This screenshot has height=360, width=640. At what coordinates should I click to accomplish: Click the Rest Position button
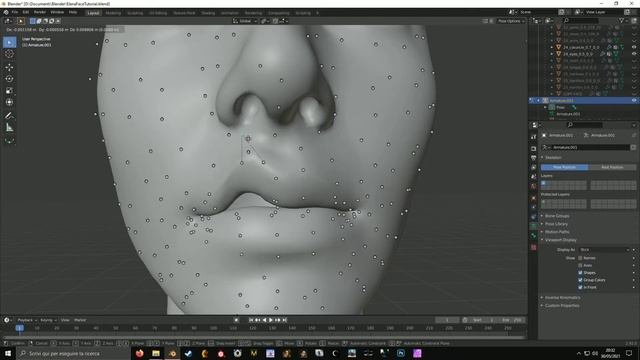point(612,167)
